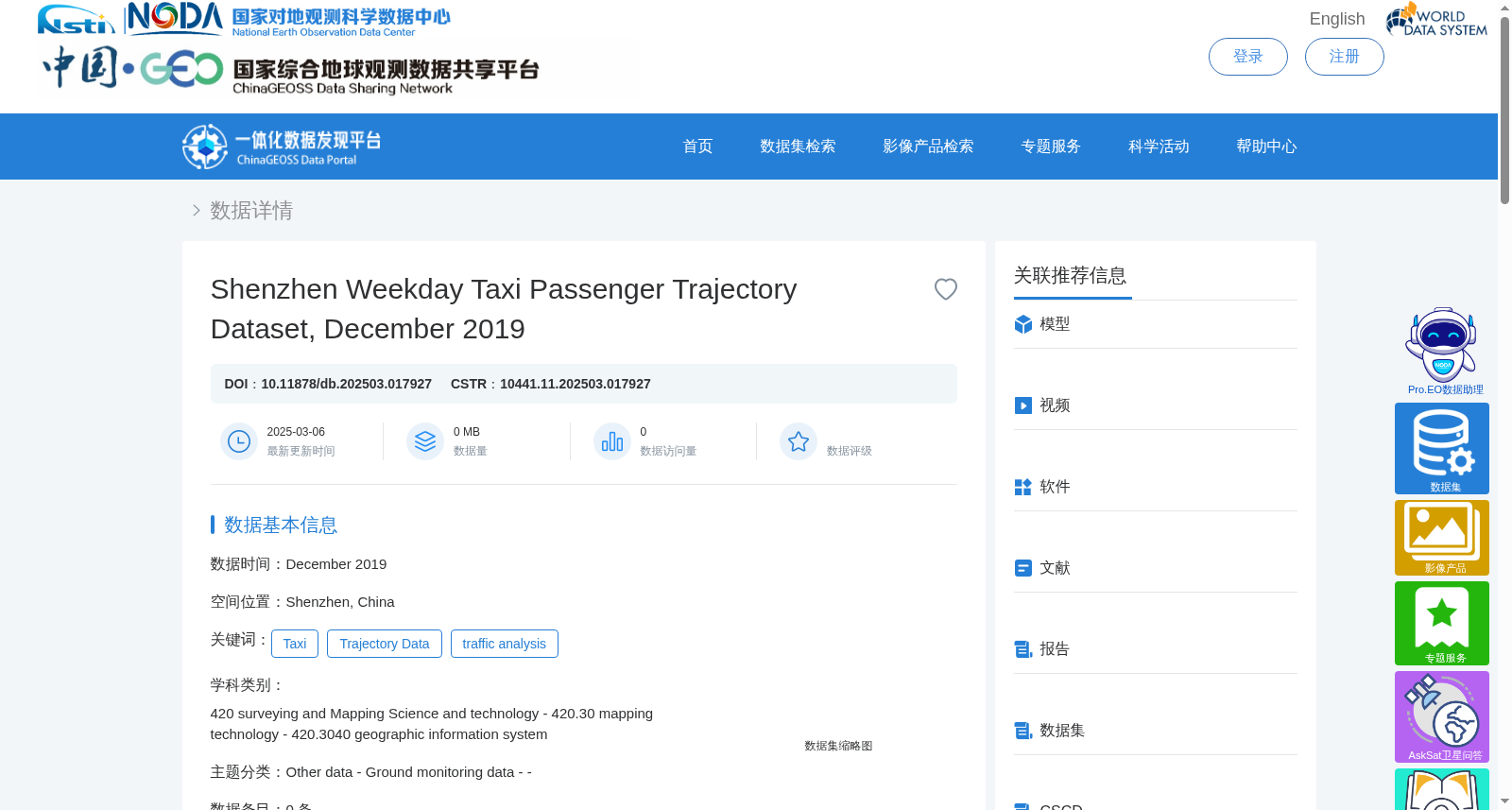Click the heart favorite icon beside dataset title
The width and height of the screenshot is (1512, 810).
pos(946,289)
